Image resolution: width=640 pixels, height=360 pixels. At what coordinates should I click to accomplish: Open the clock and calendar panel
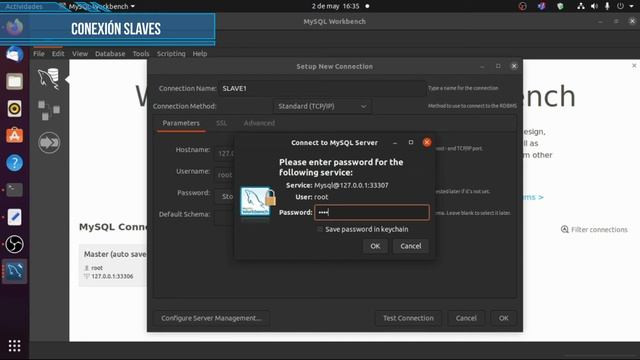[x=336, y=6]
